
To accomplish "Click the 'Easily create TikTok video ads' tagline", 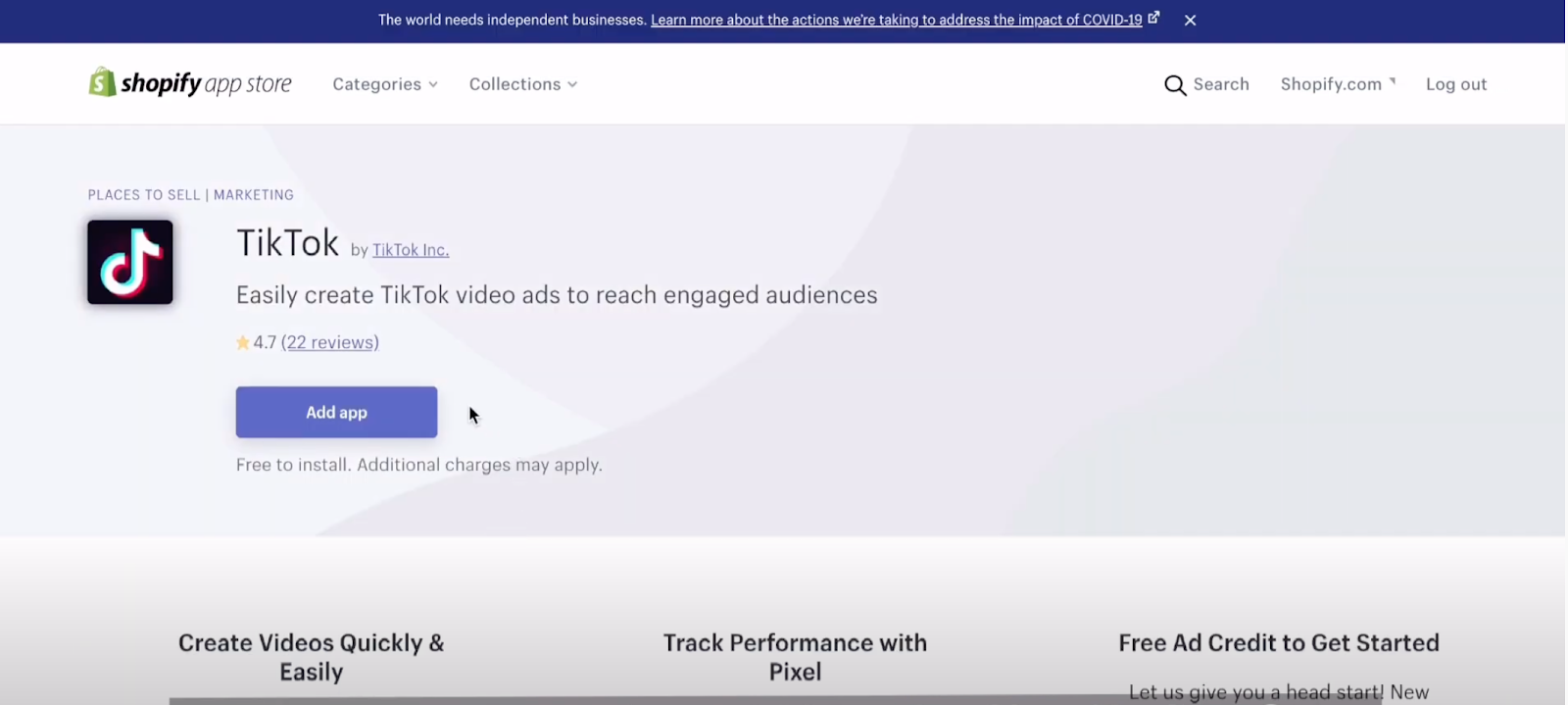I will coord(557,295).
